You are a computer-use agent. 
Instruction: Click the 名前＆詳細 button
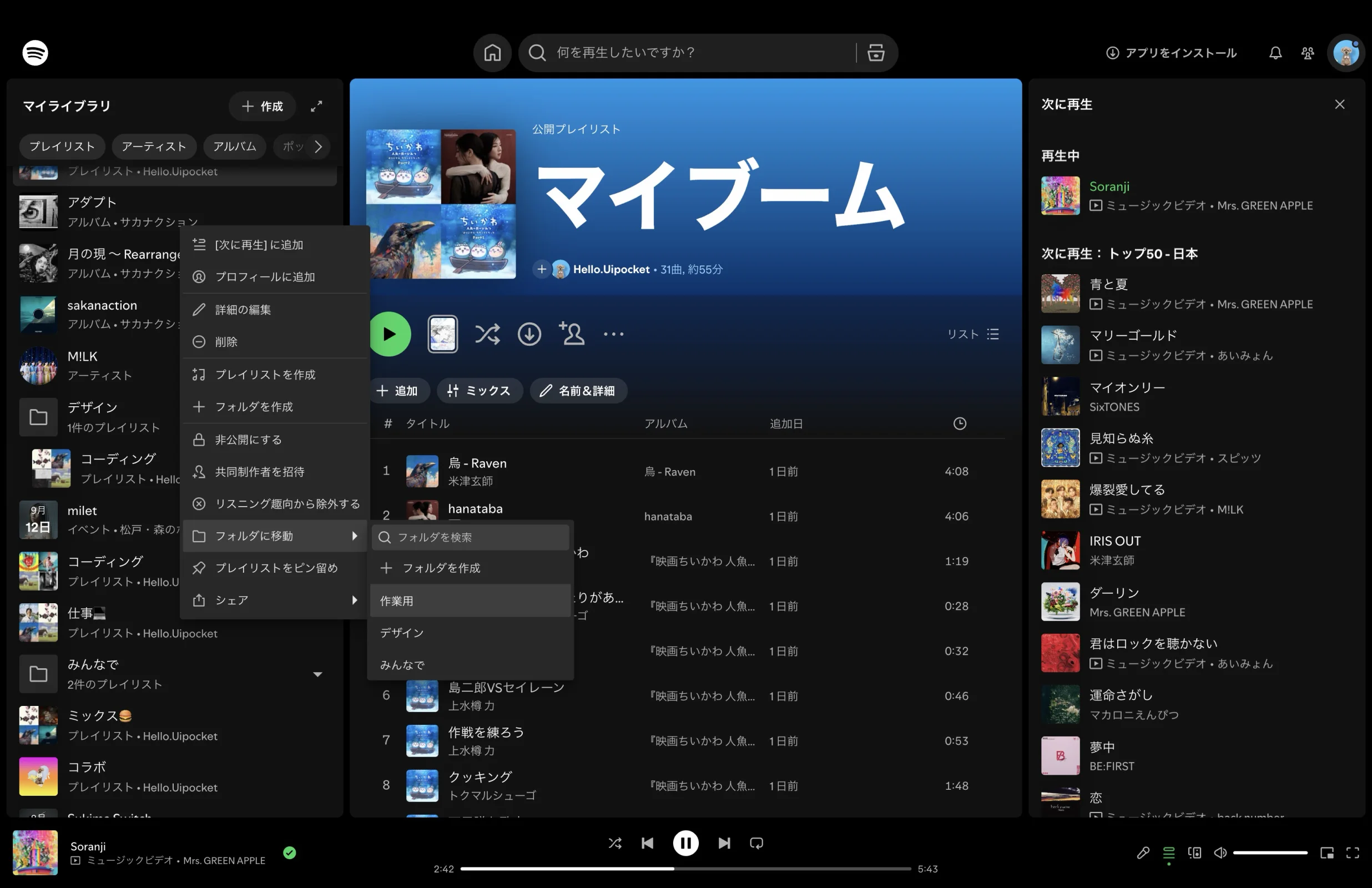point(578,390)
